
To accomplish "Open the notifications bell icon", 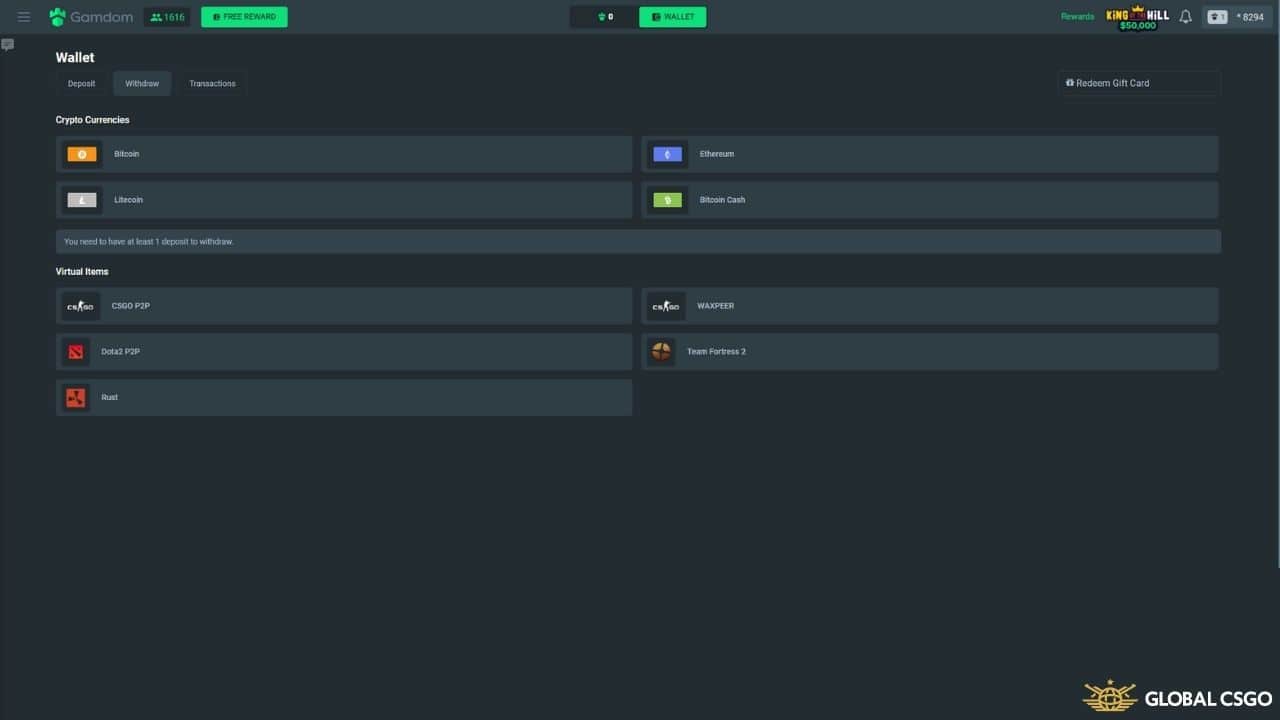I will [1186, 17].
